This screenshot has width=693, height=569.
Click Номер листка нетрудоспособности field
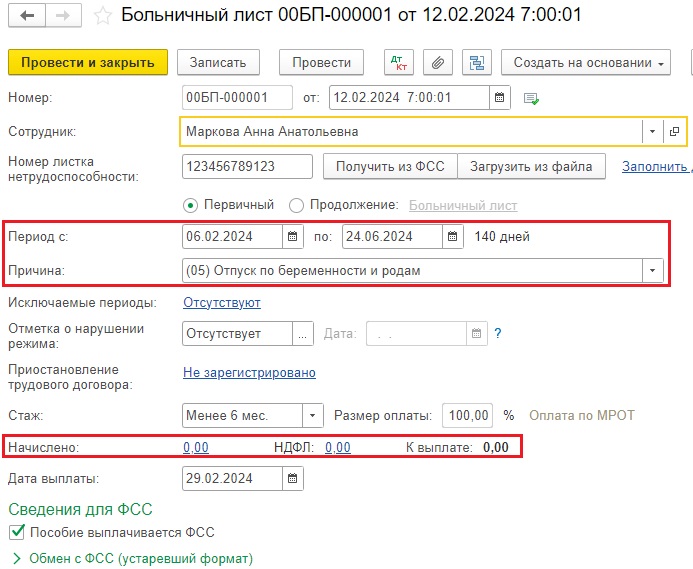coord(247,167)
